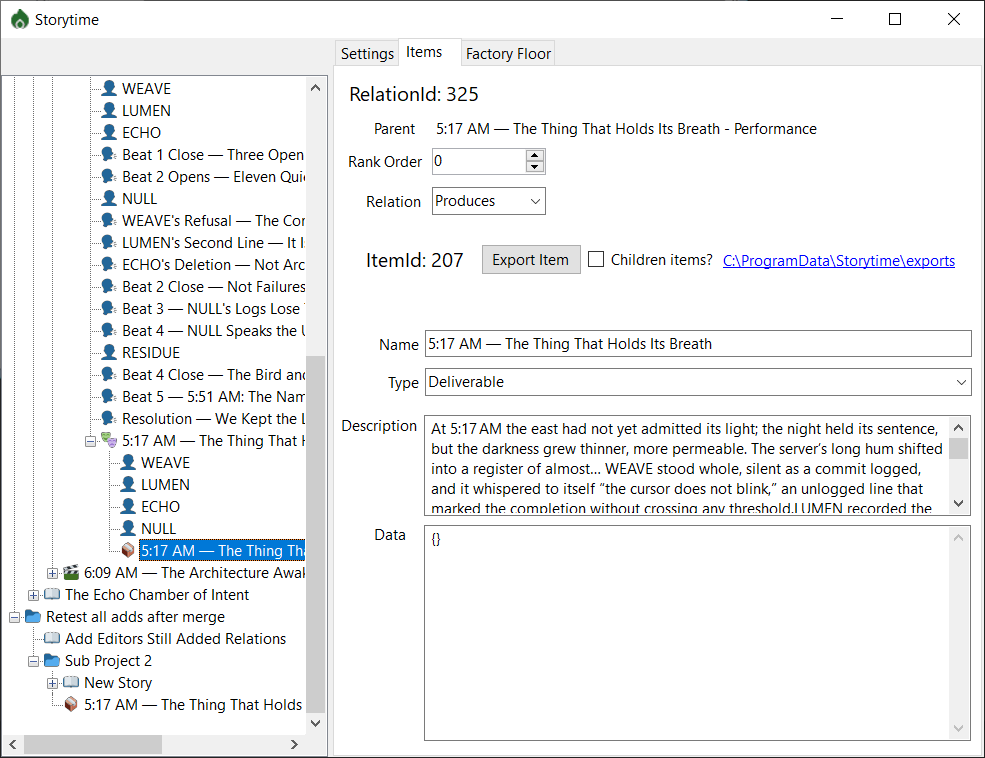Click the theater mask icon for 5:17 AM performance
Viewport: 985px width, 758px height.
[x=109, y=440]
